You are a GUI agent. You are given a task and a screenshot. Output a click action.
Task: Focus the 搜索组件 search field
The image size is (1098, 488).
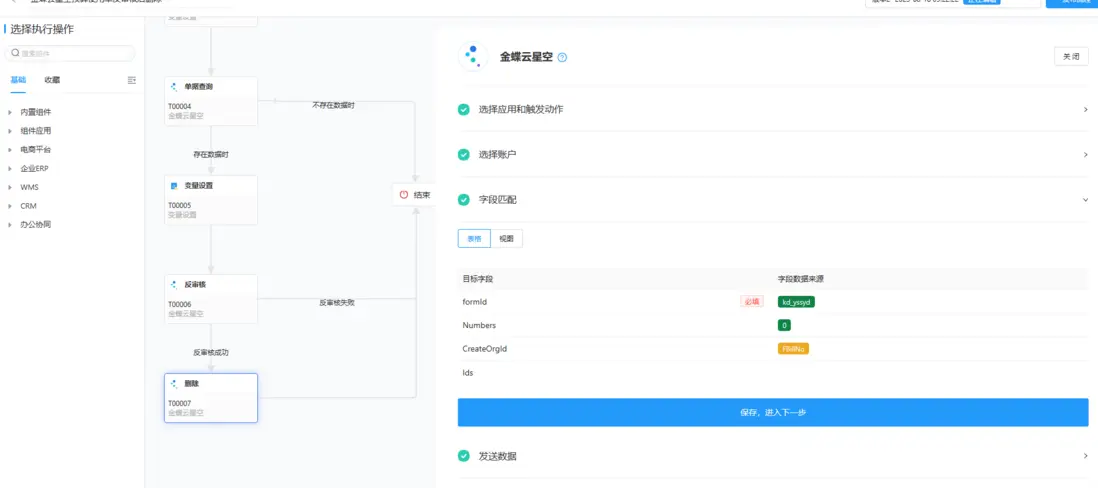(x=70, y=53)
